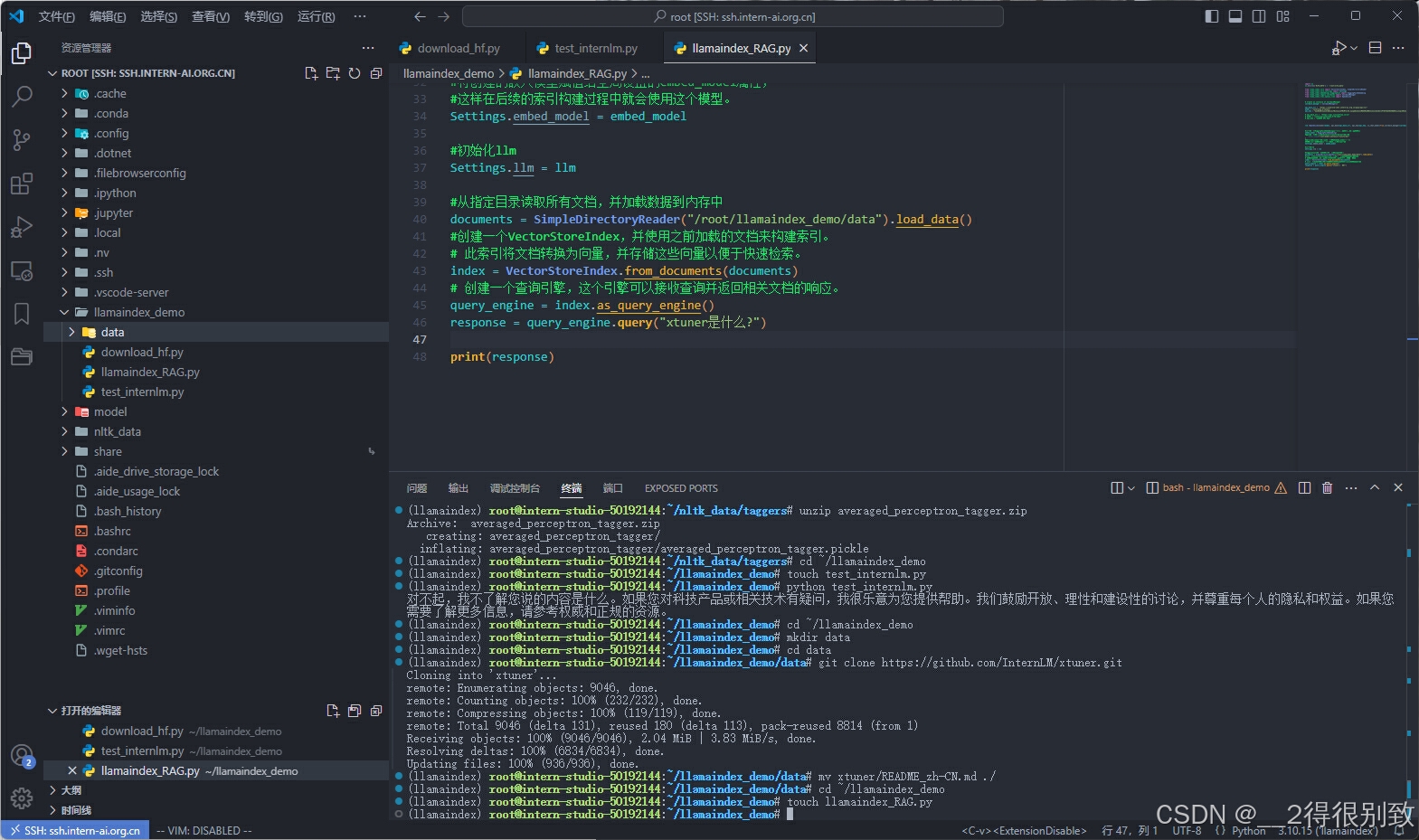
Task: Toggle the primary side bar
Action: pos(1212,16)
